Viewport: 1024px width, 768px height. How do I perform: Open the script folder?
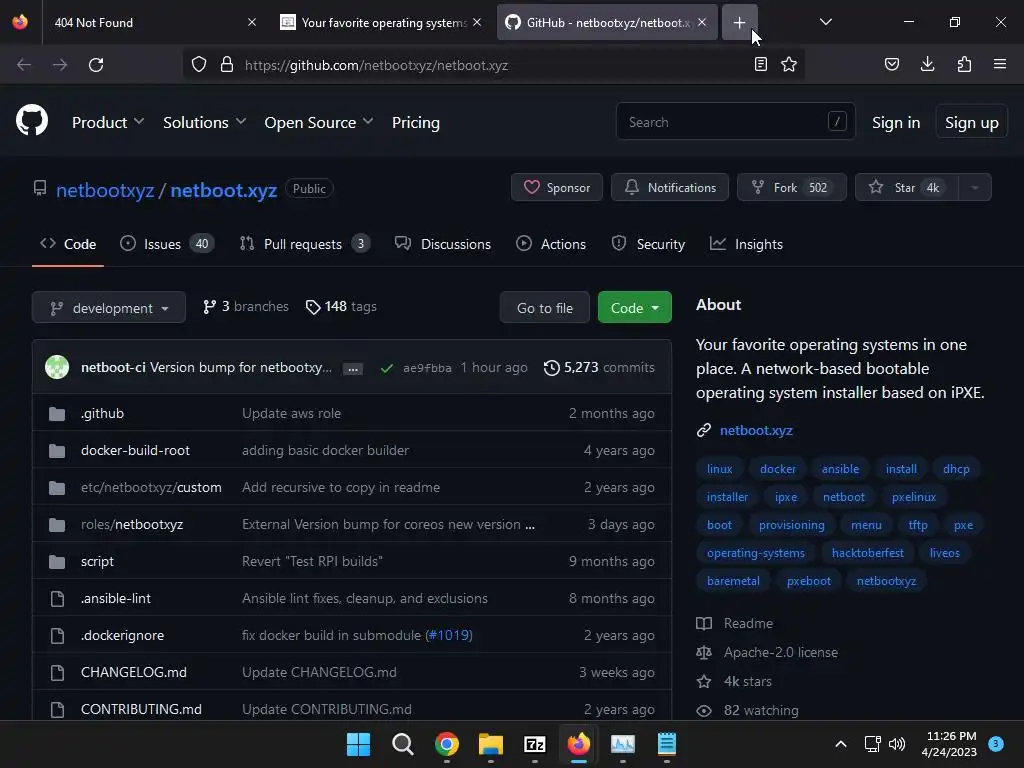(97, 562)
